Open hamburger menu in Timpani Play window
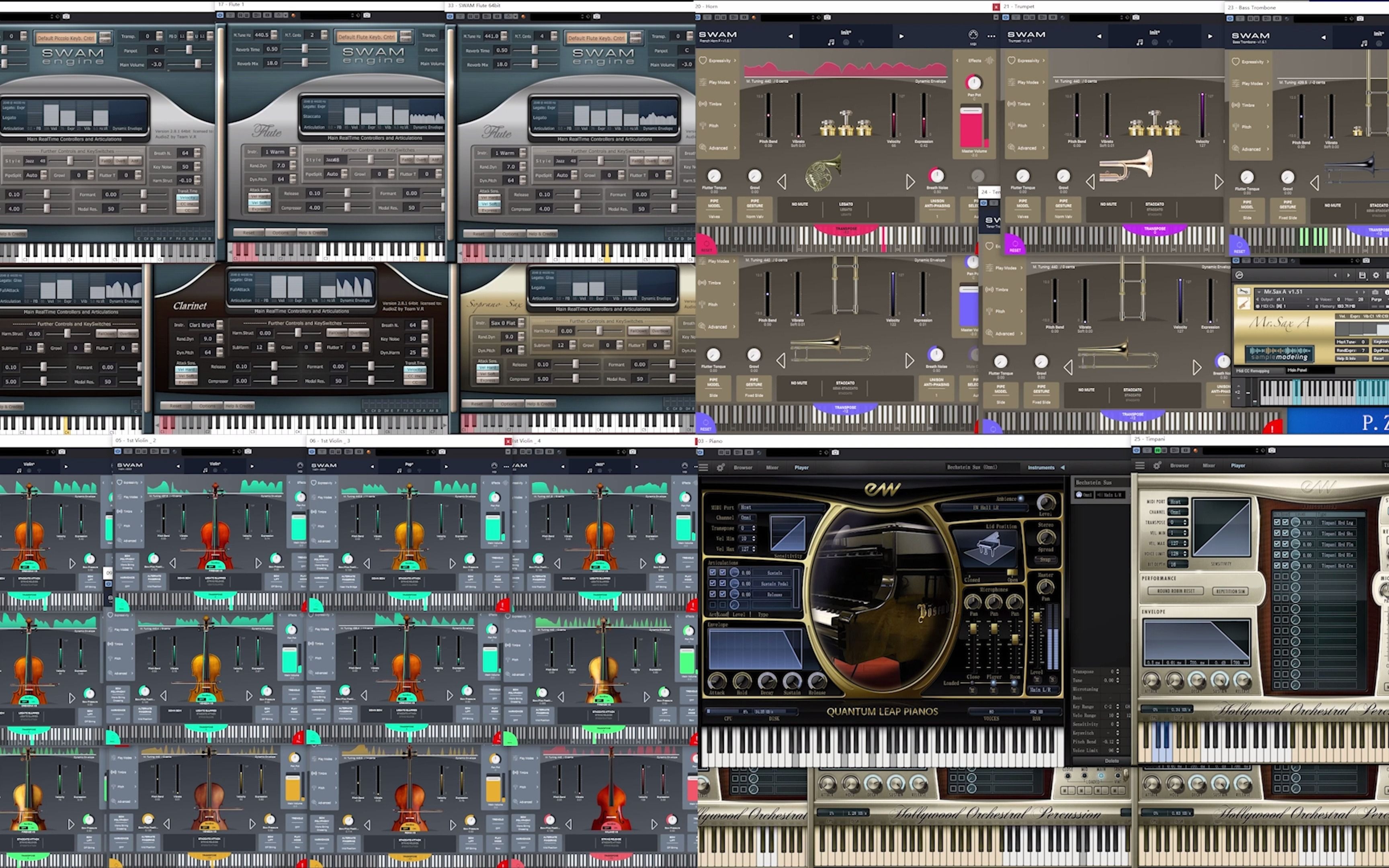1389x868 pixels. point(1140,466)
